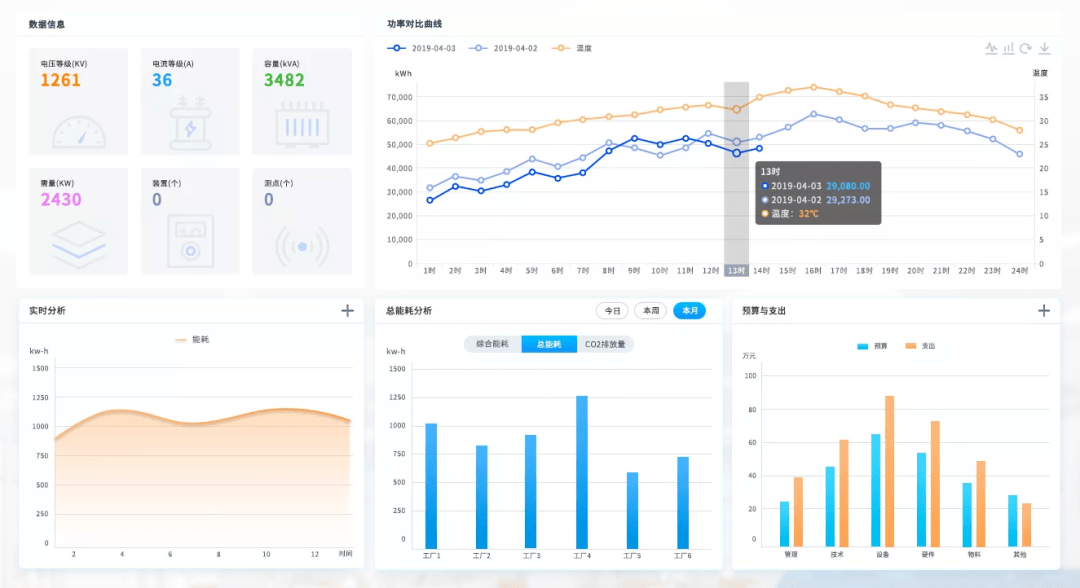Click the 24时 axis label

1019,271
